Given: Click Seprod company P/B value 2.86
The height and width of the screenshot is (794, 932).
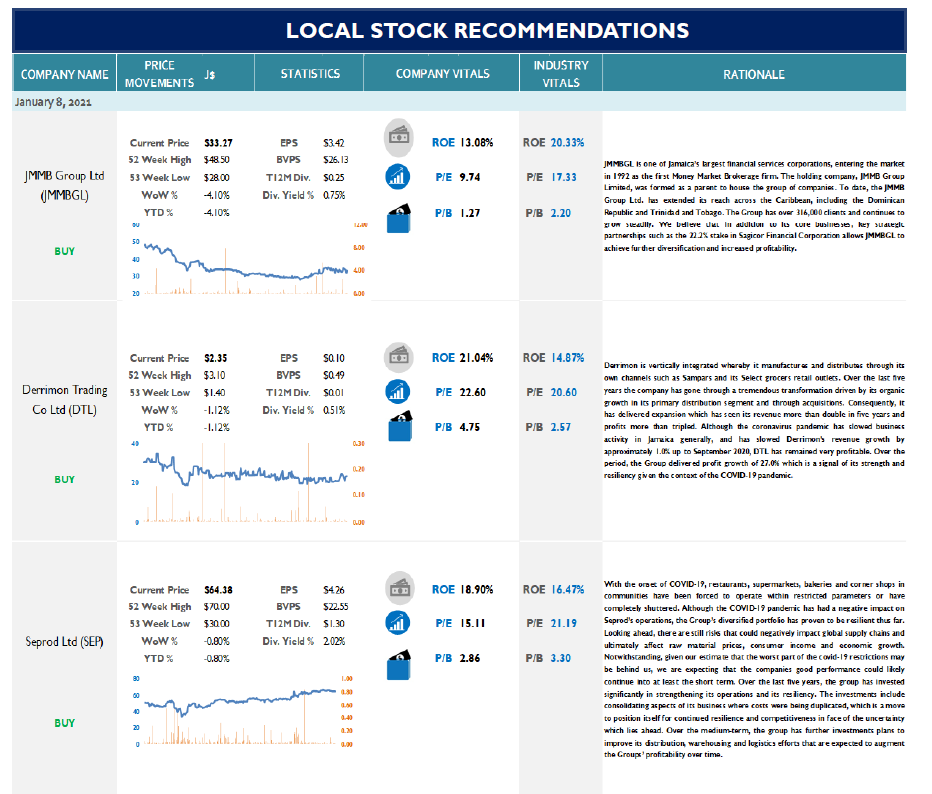Looking at the screenshot, I should pyautogui.click(x=470, y=658).
